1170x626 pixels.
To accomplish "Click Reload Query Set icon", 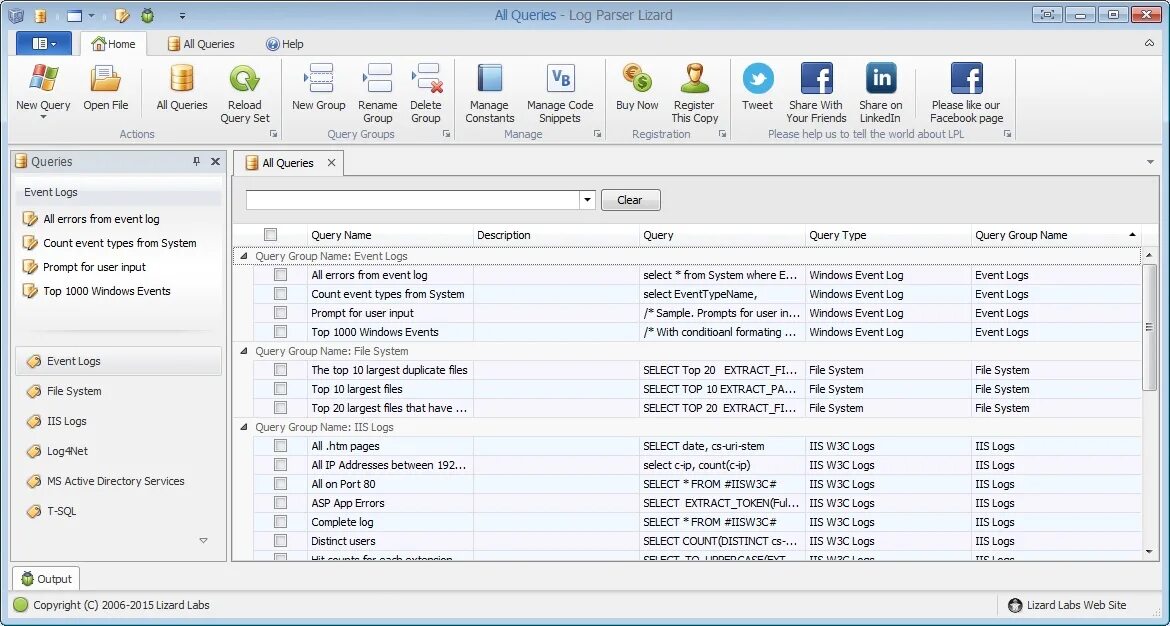I will (245, 79).
